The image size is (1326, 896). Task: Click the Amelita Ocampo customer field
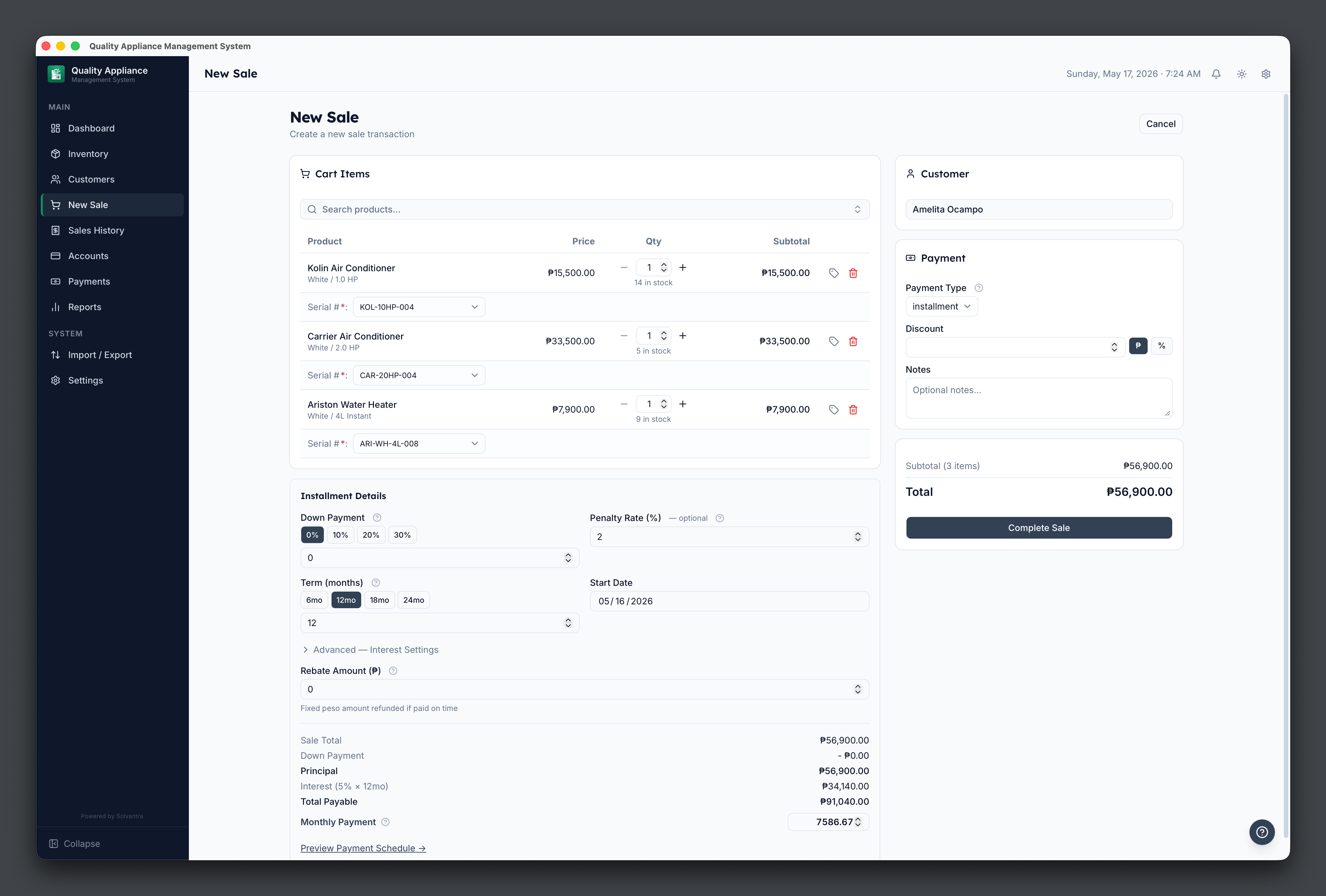pyautogui.click(x=1039, y=209)
